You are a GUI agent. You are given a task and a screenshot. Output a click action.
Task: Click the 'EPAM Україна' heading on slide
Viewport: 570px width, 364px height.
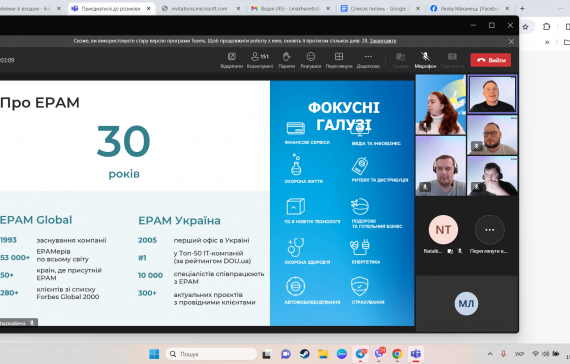click(x=179, y=220)
